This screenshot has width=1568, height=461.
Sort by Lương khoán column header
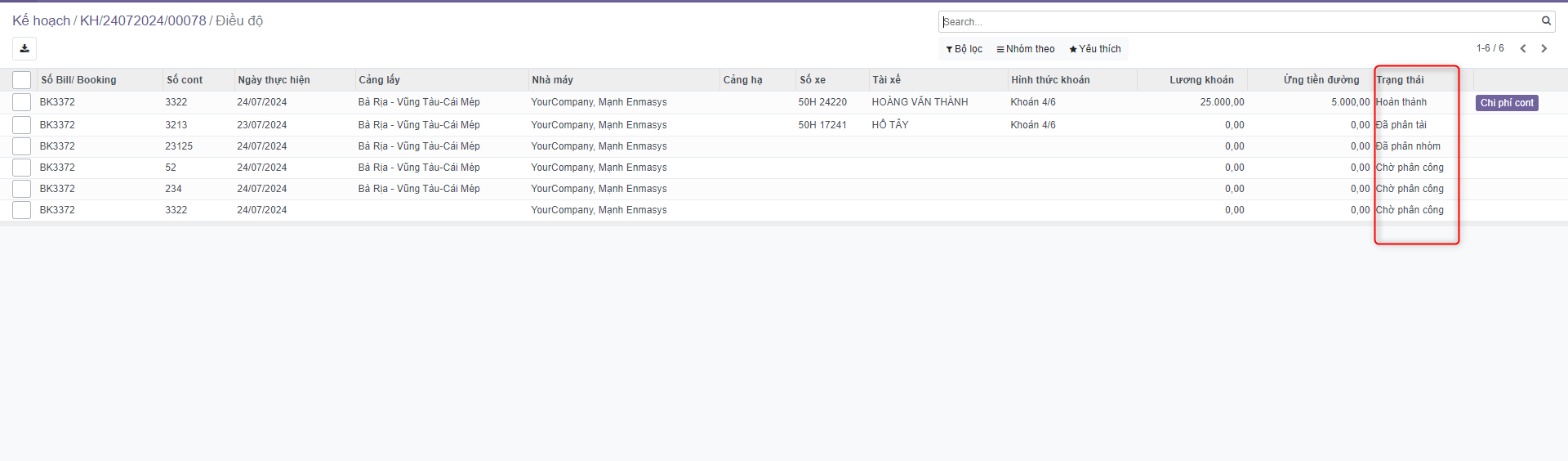(1201, 80)
